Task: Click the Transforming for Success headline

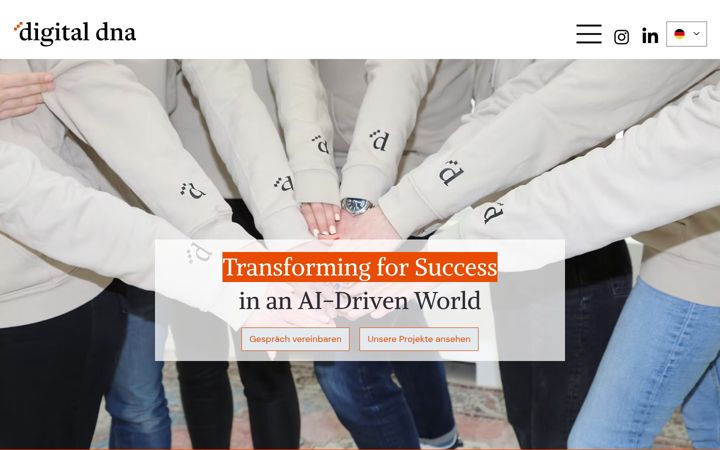Action: (360, 267)
